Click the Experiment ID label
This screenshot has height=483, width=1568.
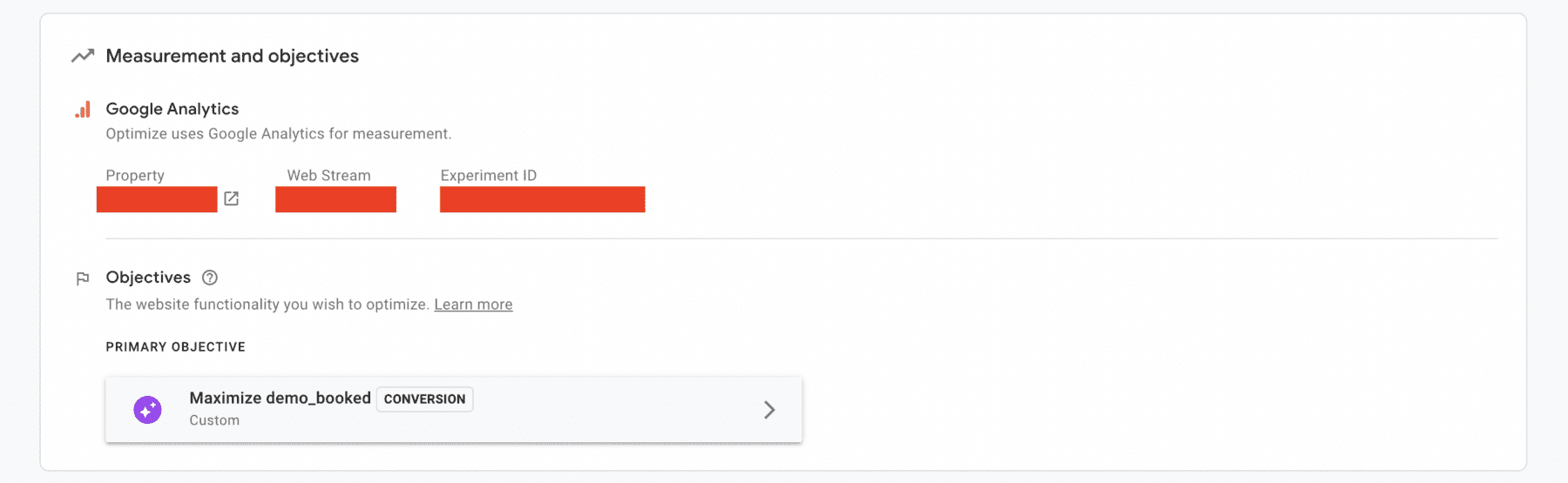click(x=488, y=175)
